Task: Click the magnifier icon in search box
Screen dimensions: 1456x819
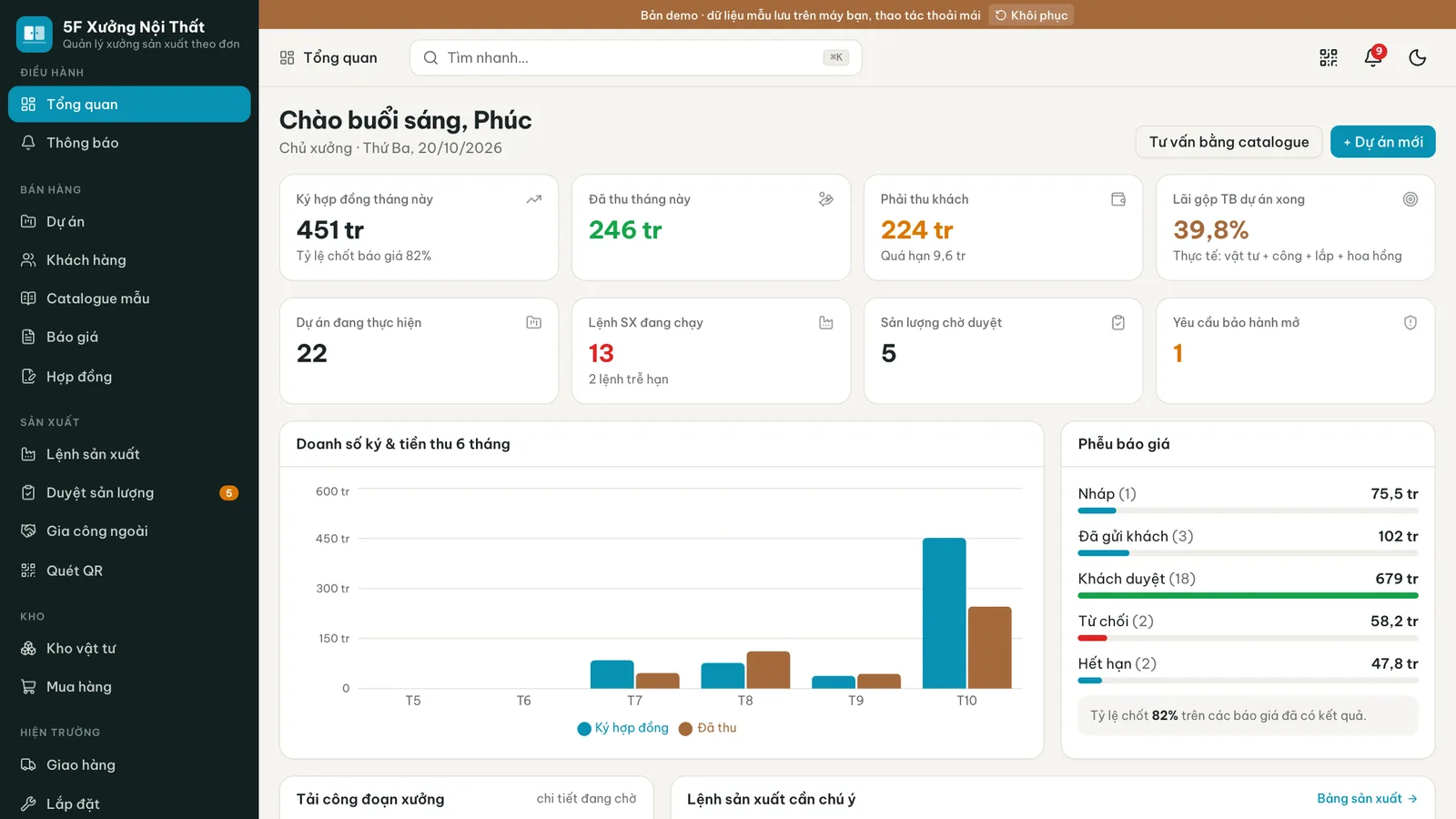Action: click(x=430, y=57)
